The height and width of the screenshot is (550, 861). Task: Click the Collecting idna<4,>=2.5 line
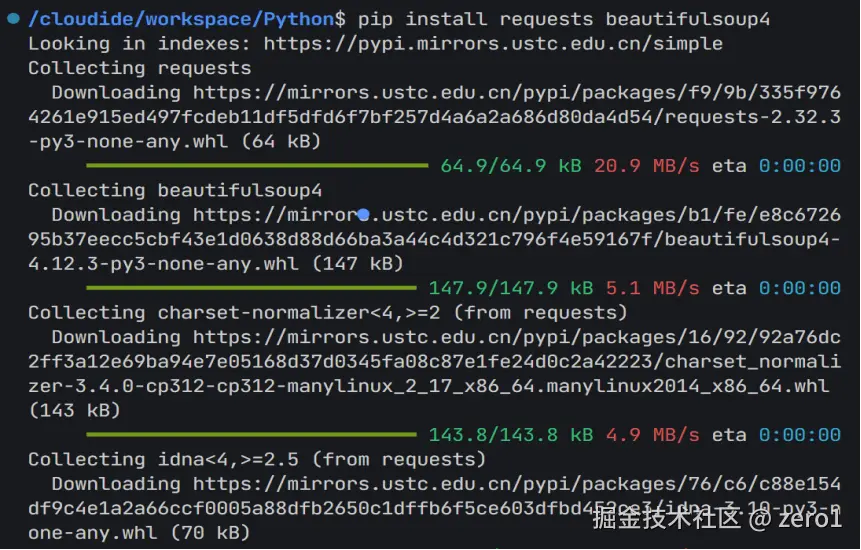coord(257,459)
